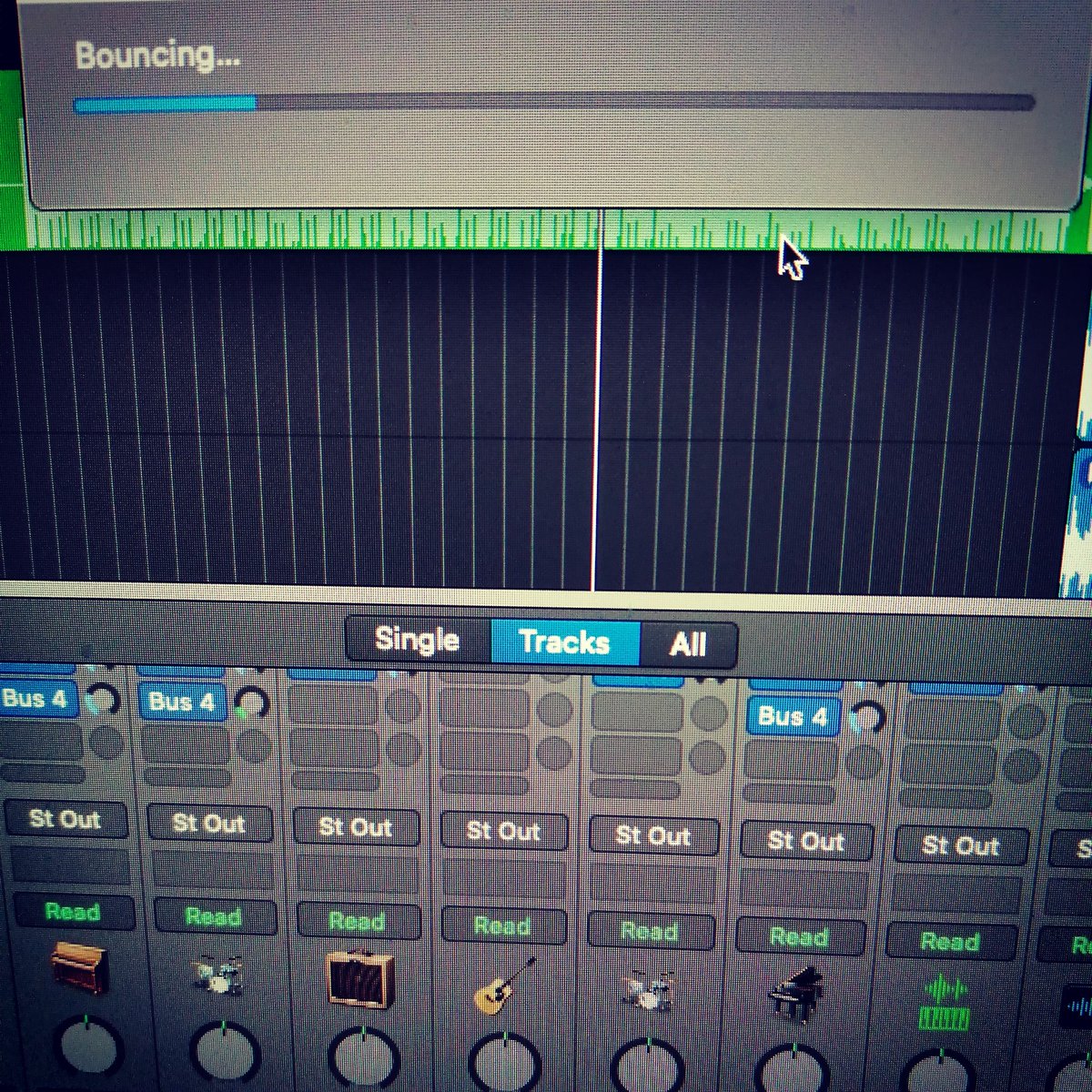1092x1092 pixels.
Task: Select the acoustic guitar track icon
Action: (x=505, y=986)
